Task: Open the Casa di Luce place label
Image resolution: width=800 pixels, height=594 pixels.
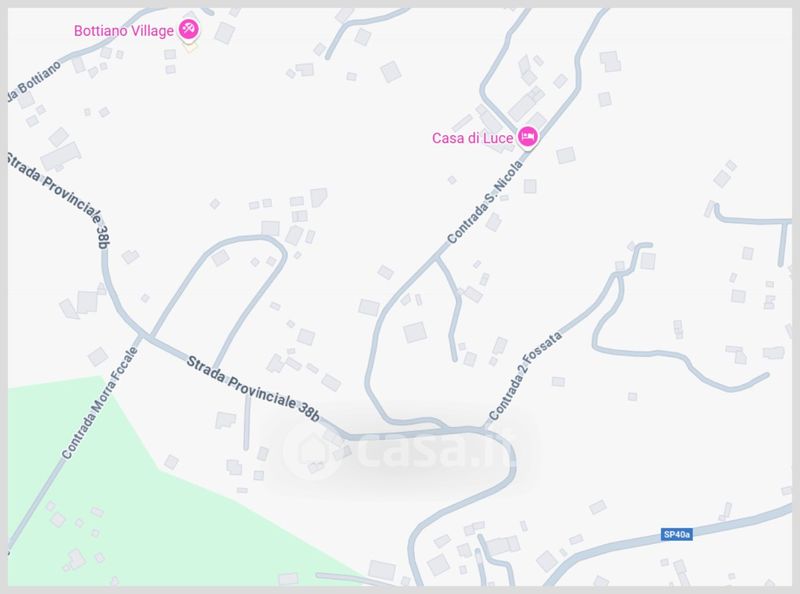Action: tap(472, 138)
